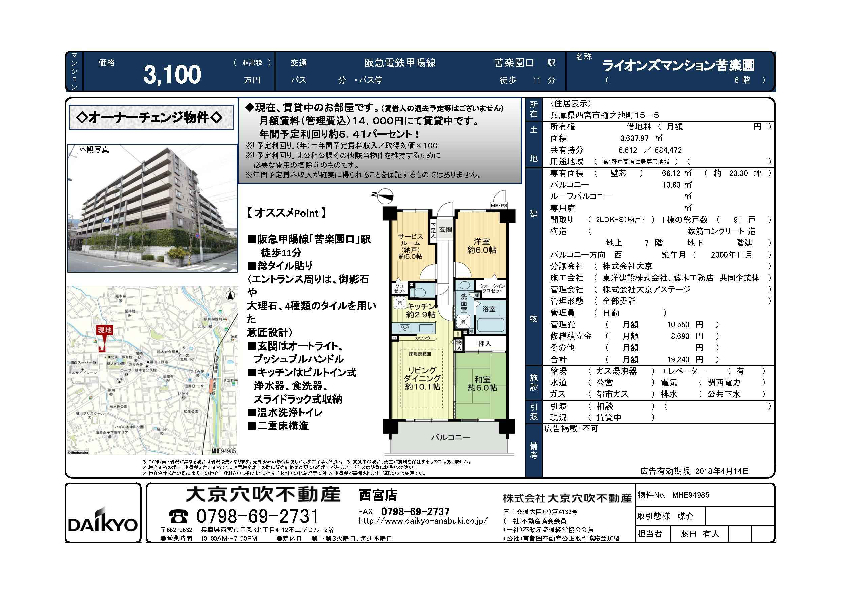
Task: Click the オーナーチェンジ物件 heading box
Action: pos(148,118)
